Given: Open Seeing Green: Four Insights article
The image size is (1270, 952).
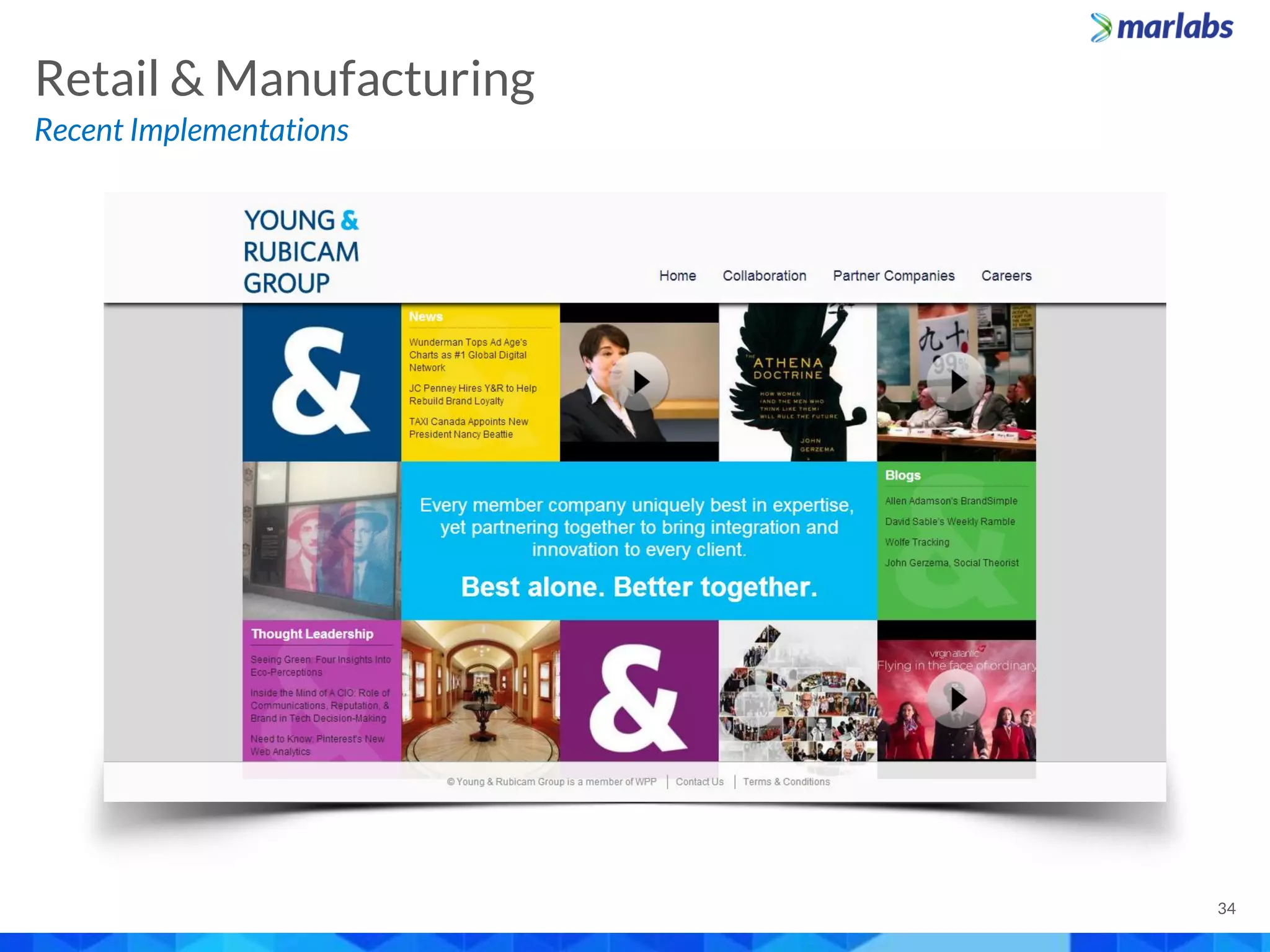Looking at the screenshot, I should point(321,666).
